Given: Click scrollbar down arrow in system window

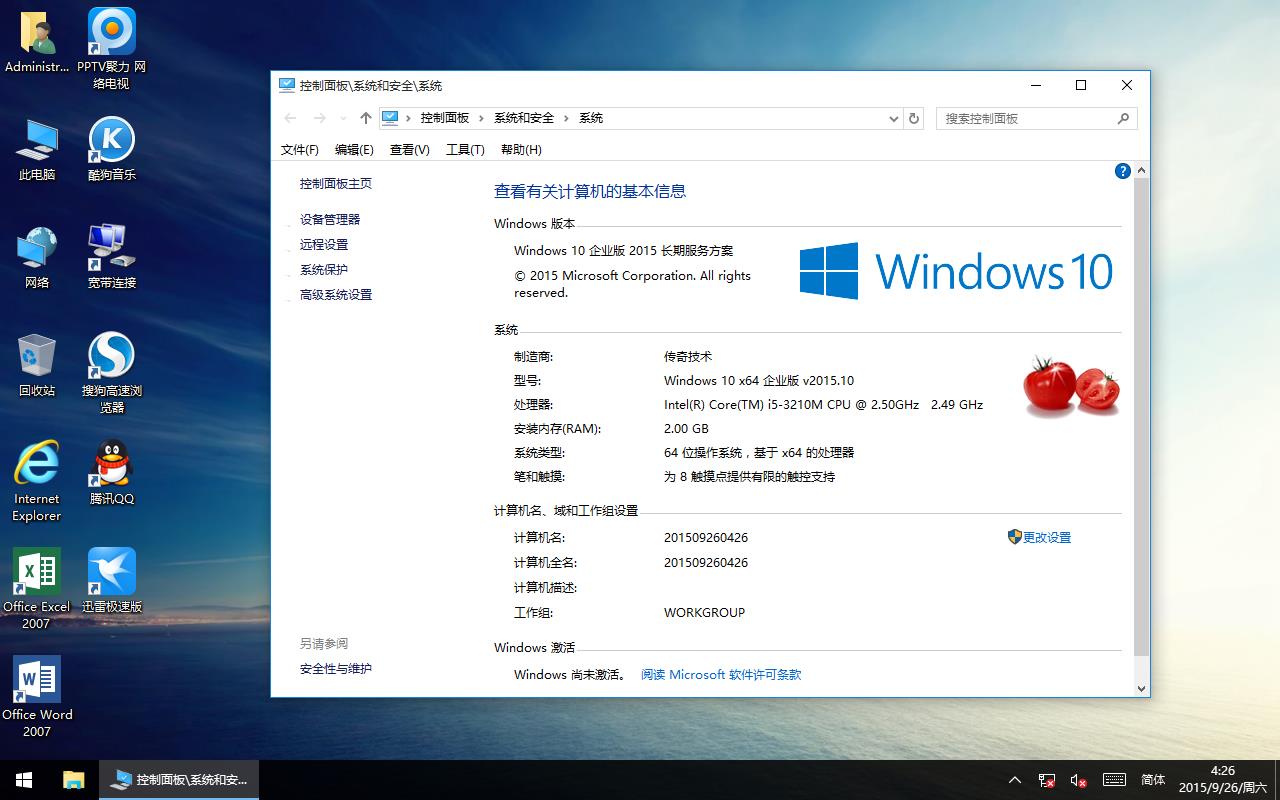Looking at the screenshot, I should coord(1141,688).
